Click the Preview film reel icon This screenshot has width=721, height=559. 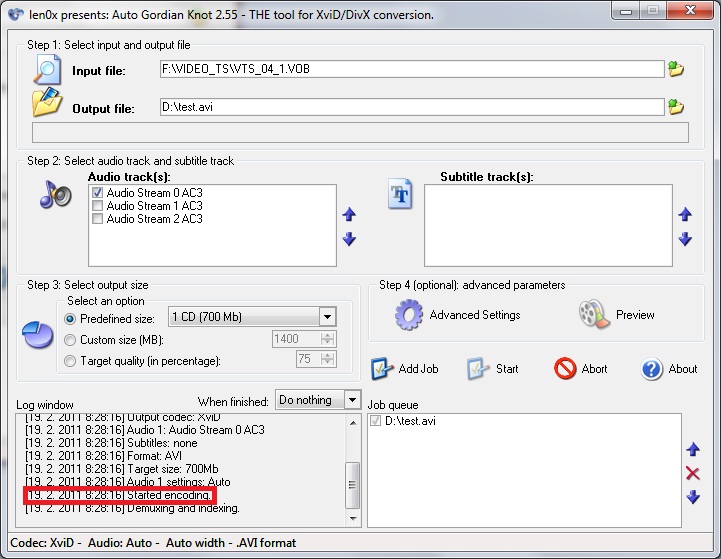(594, 314)
